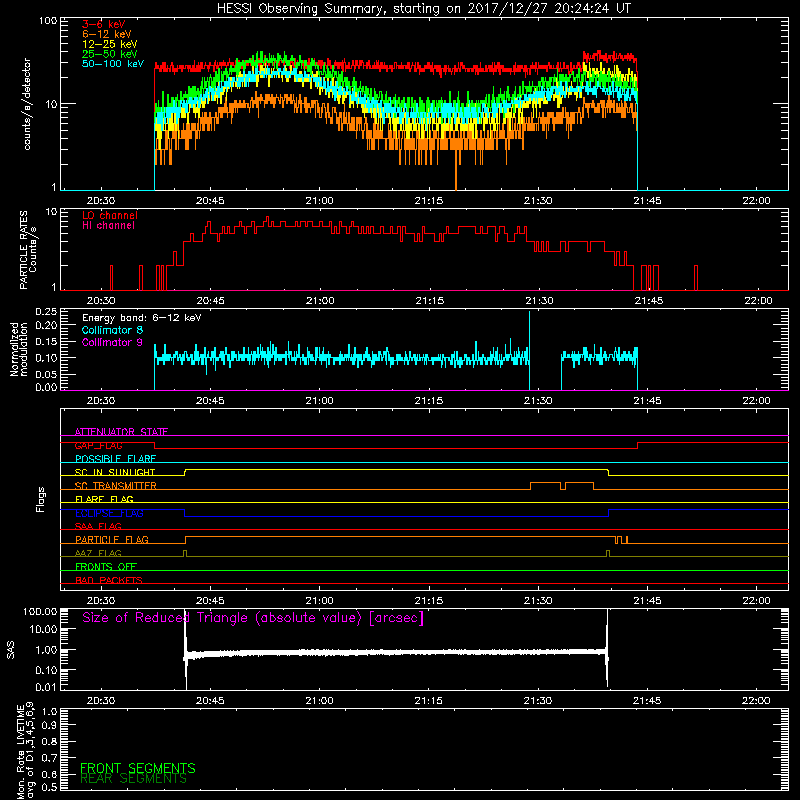The height and width of the screenshot is (800, 800).
Task: Click the 21:30 tick under the modulation plot
Action: pyautogui.click(x=538, y=401)
